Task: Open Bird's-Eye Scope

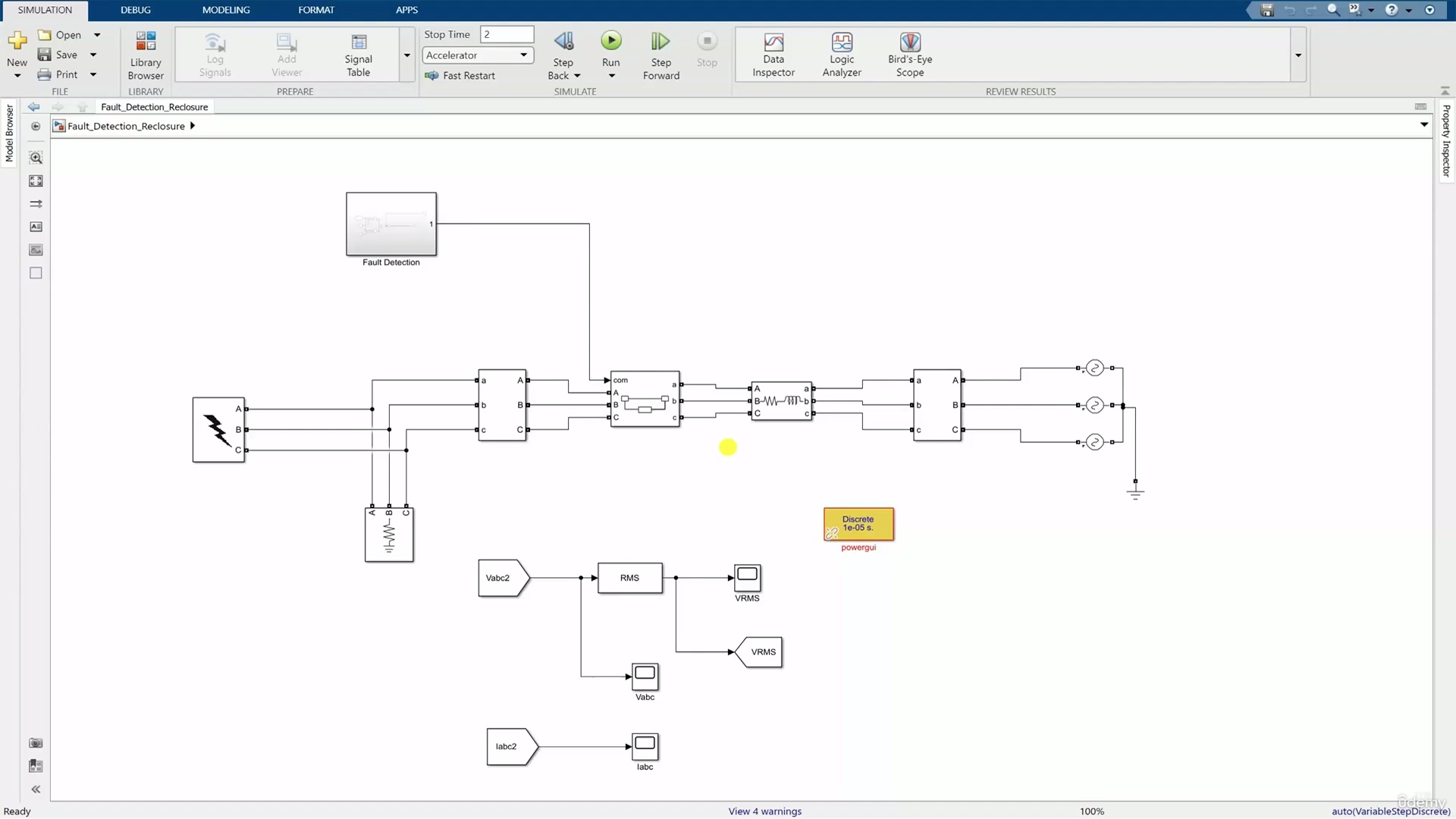Action: click(909, 55)
